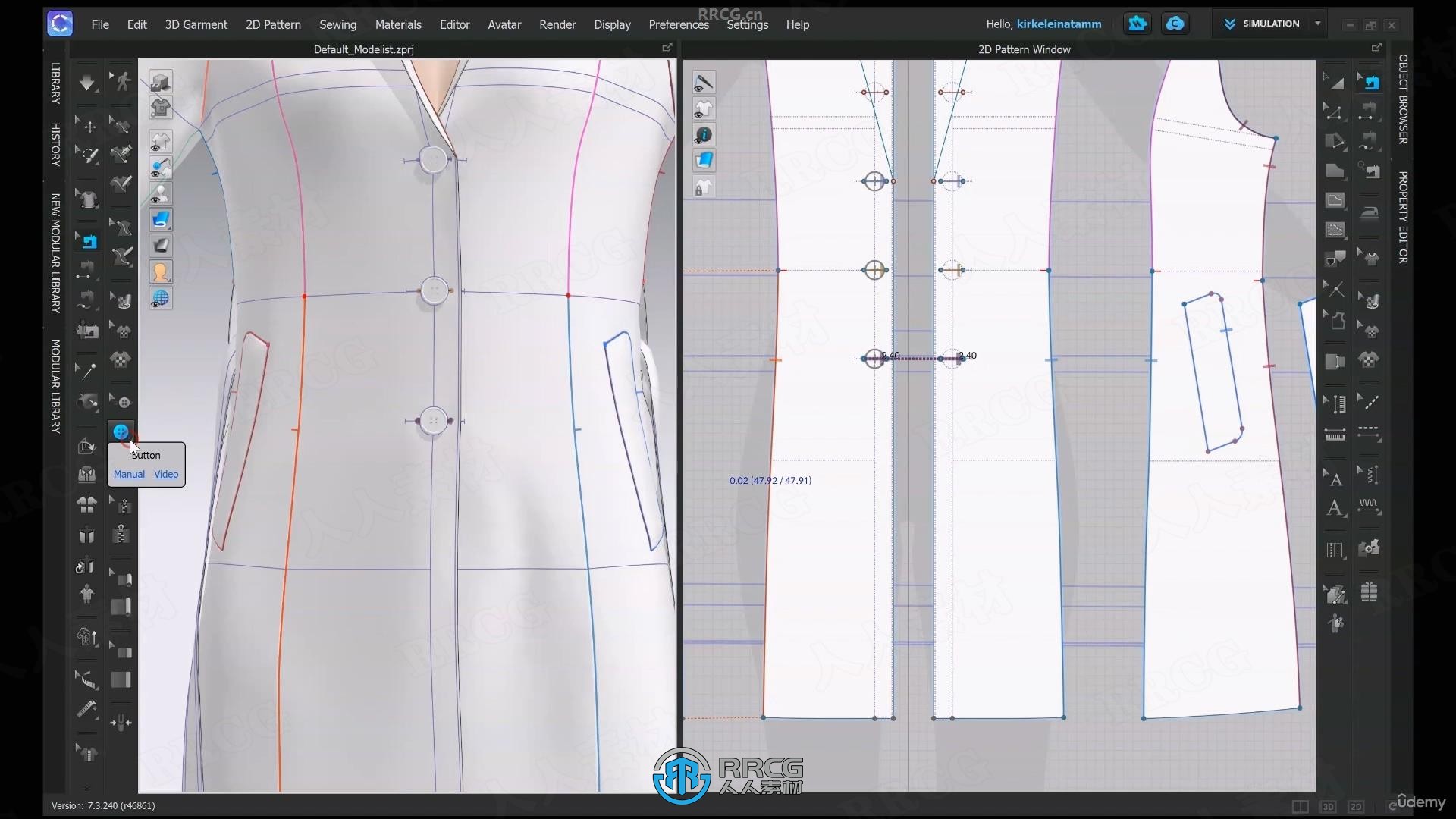This screenshot has width=1456, height=819.
Task: Expand the HISTORY side panel
Action: point(55,144)
